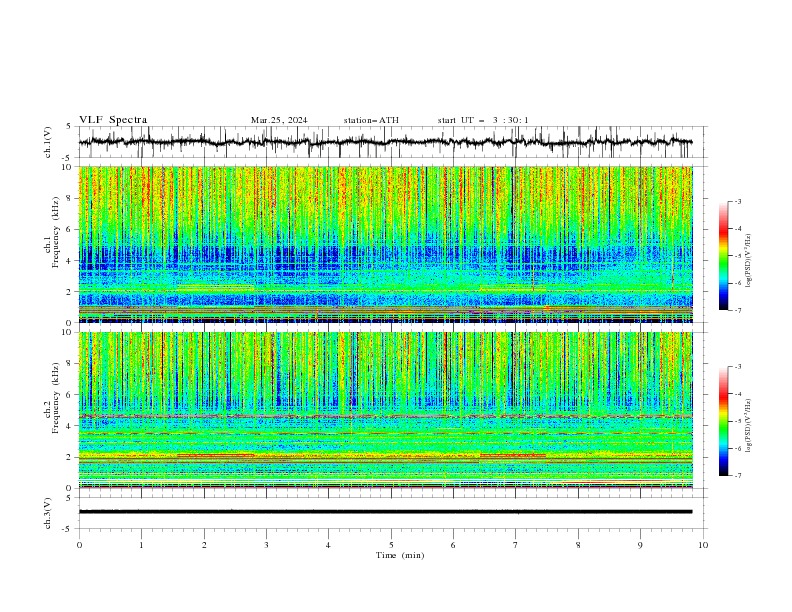
Task: Click the "-4" tick on lower color bar
Action: (x=738, y=394)
